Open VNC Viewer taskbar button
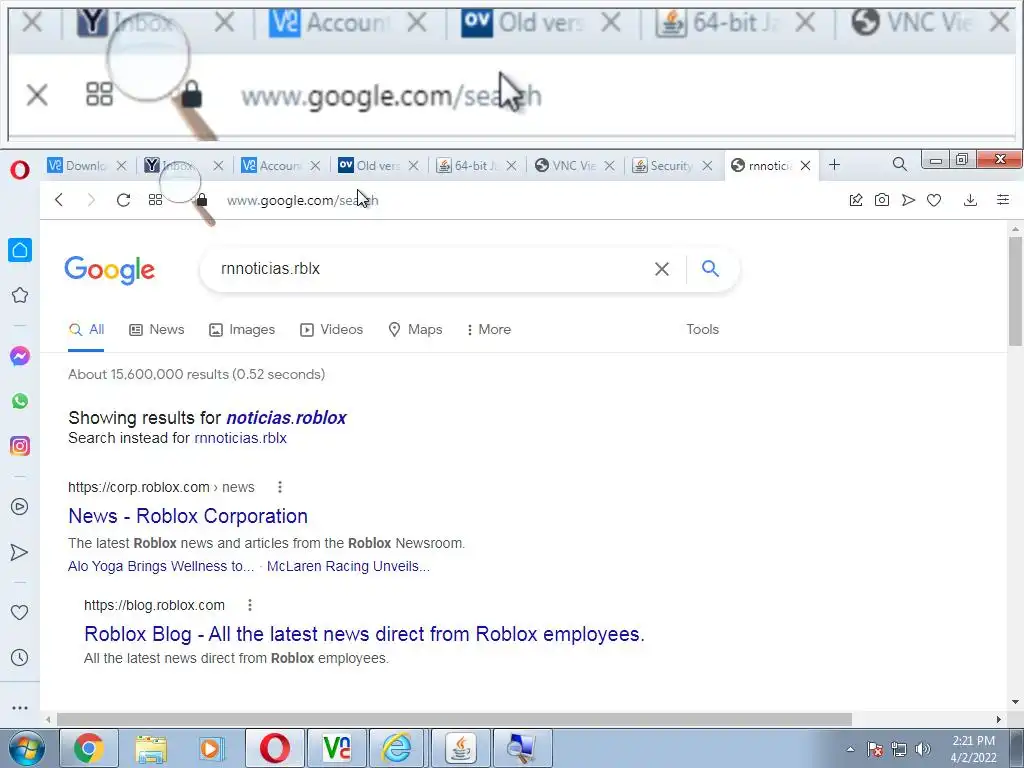This screenshot has width=1024, height=768. pyautogui.click(x=337, y=748)
